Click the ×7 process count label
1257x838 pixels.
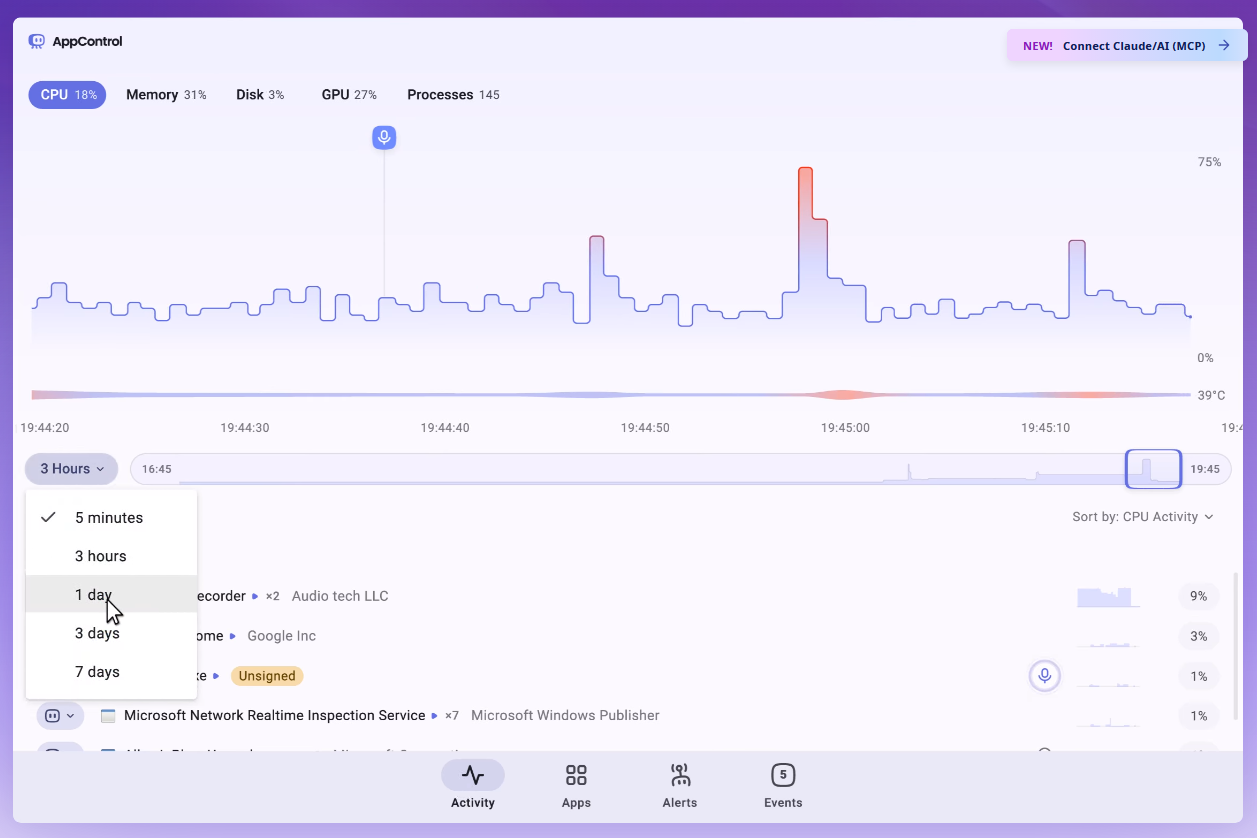pos(452,716)
